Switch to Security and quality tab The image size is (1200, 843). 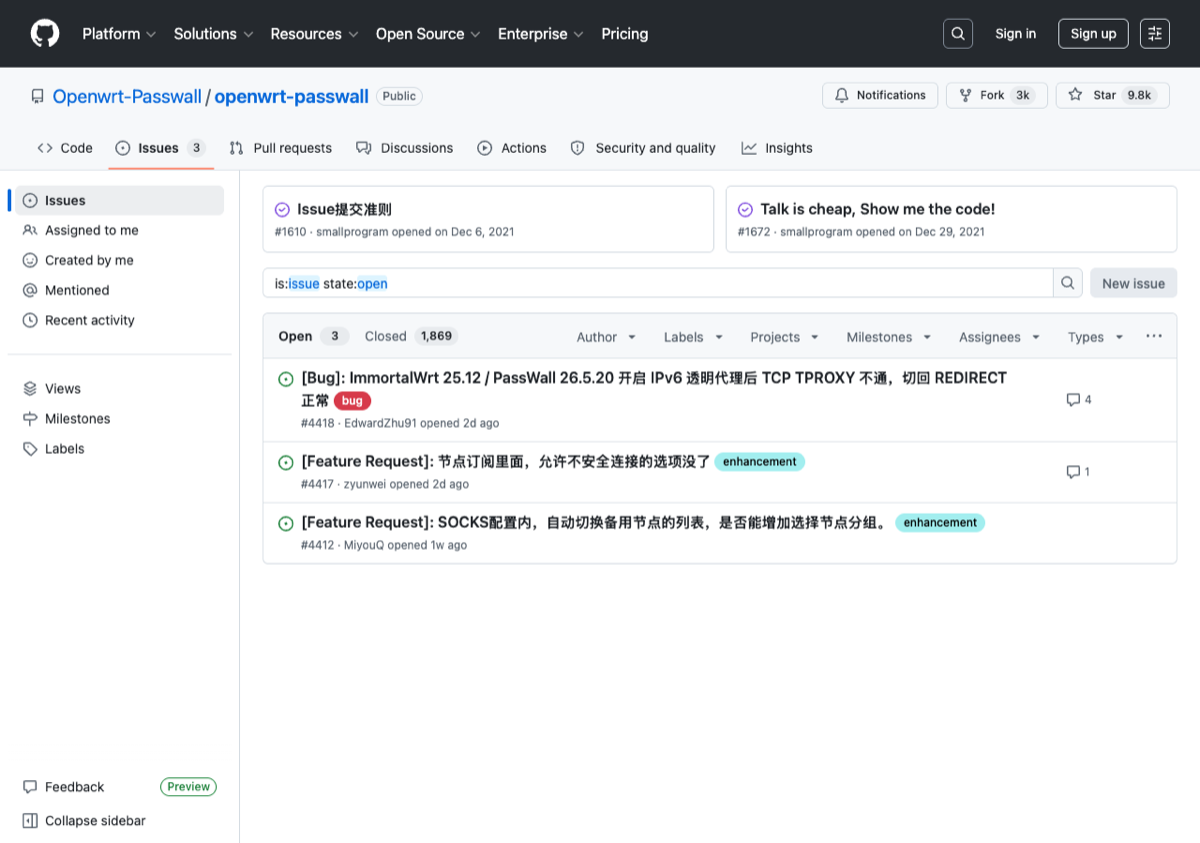click(643, 148)
